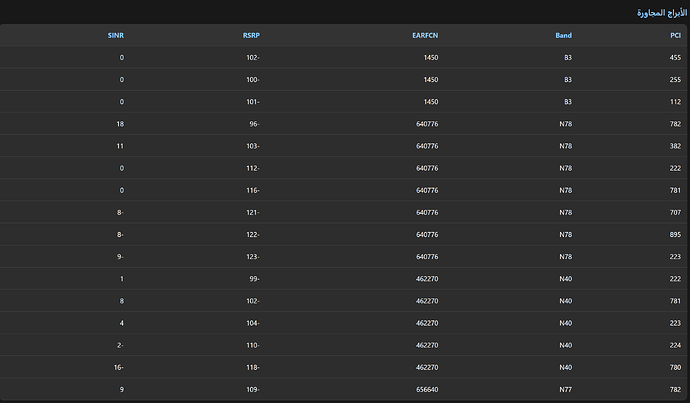Viewport: 690px width, 403px height.
Task: Sort by the EARFCN column header
Action: coord(425,35)
